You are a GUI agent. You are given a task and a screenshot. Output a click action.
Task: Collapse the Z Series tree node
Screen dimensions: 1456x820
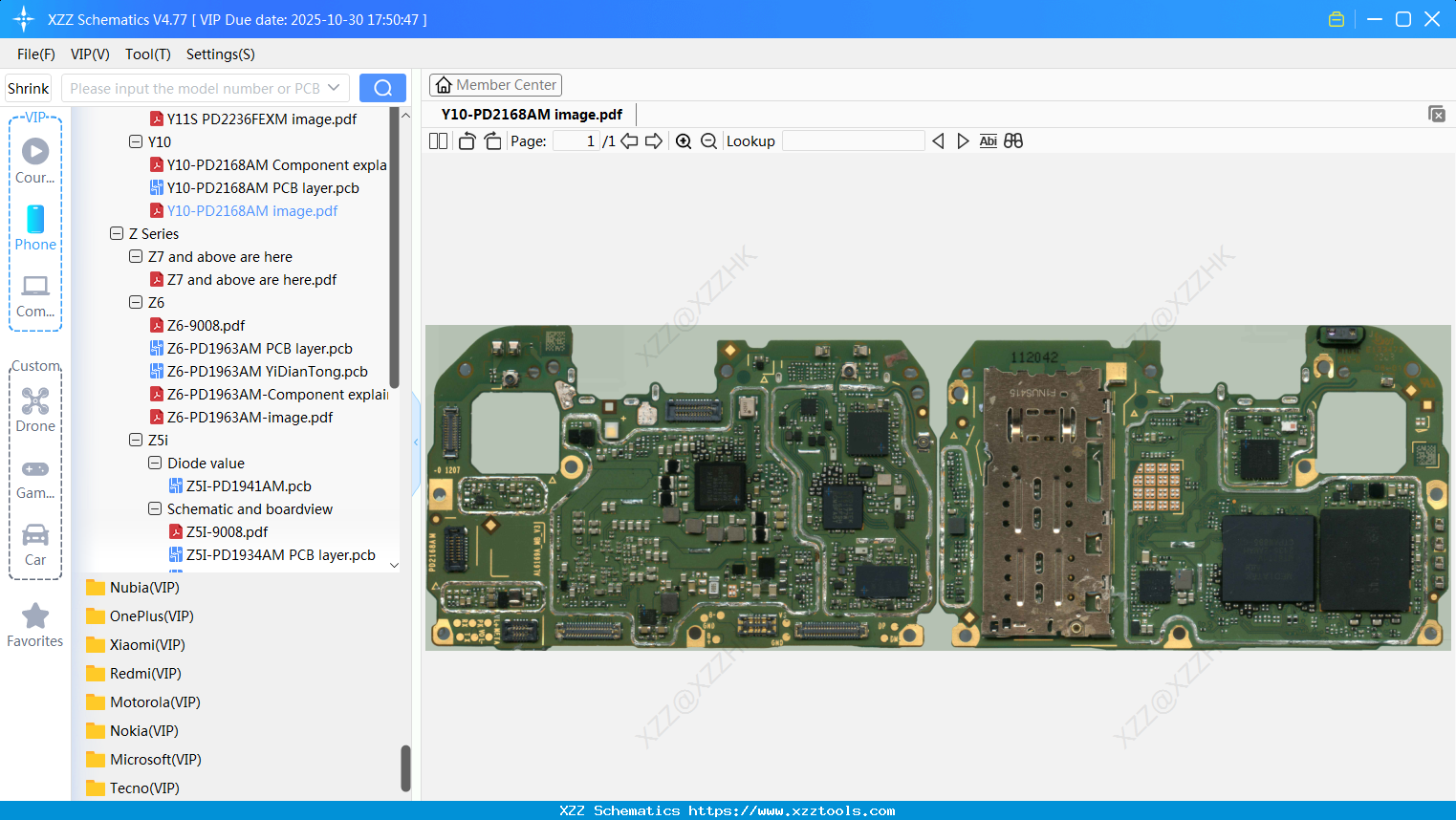coord(117,234)
